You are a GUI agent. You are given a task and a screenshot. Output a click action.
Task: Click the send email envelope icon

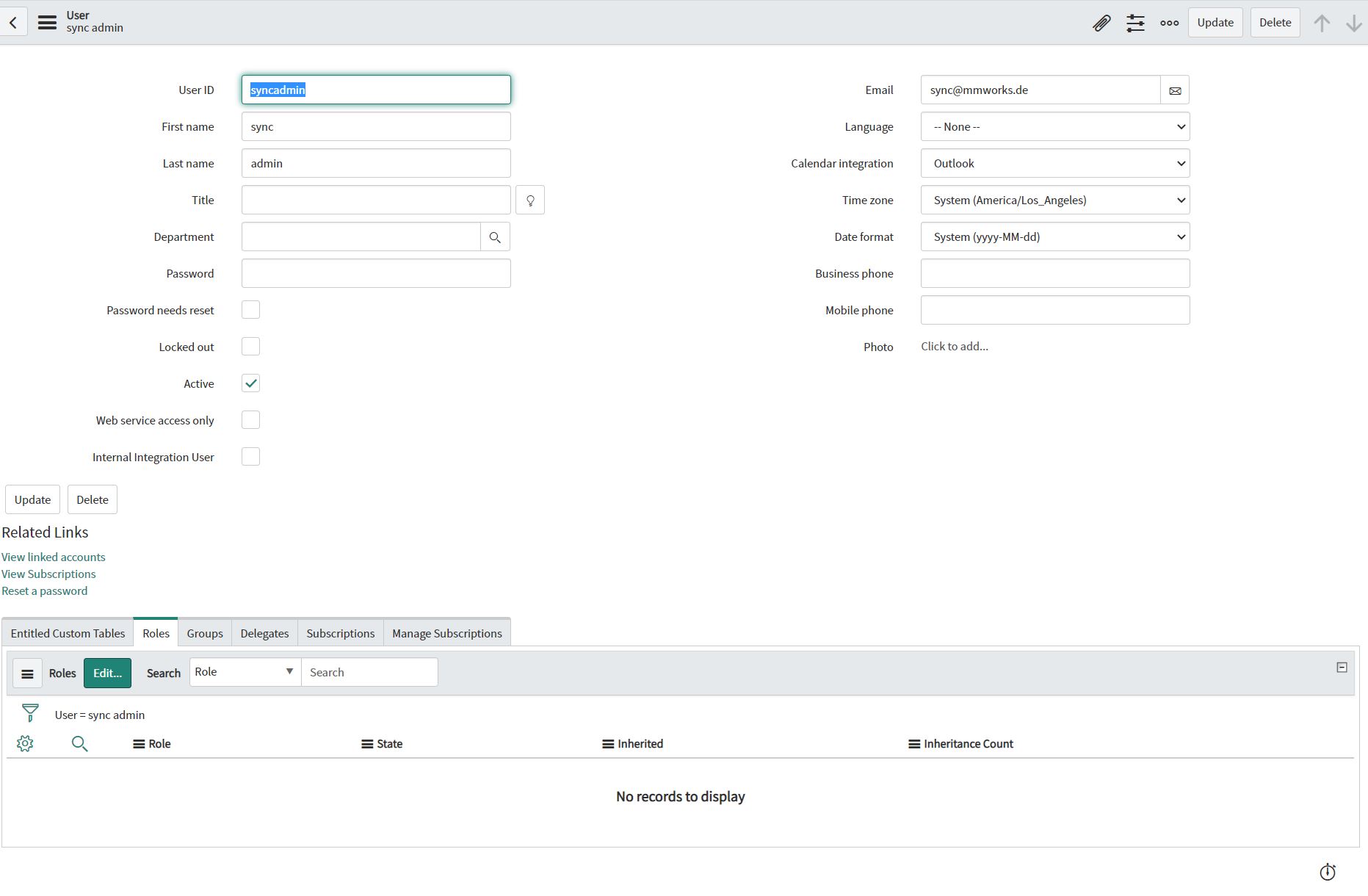tap(1175, 90)
